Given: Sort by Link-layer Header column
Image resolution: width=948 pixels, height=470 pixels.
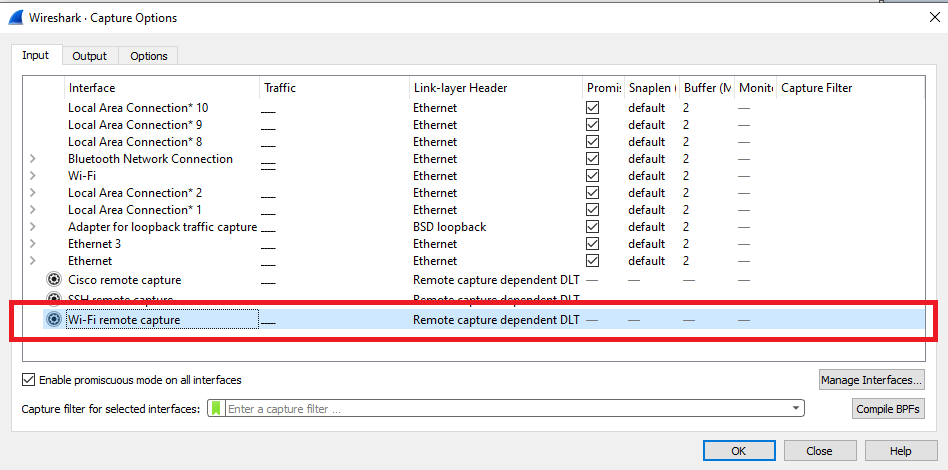Looking at the screenshot, I should (x=496, y=88).
